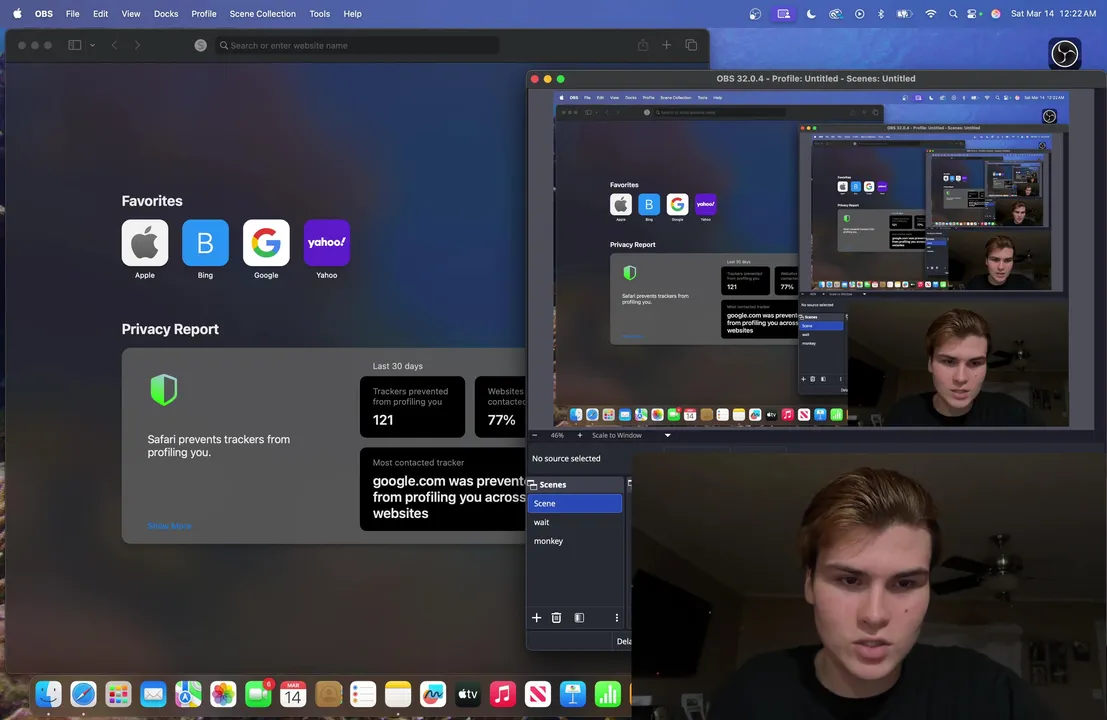Viewport: 1107px width, 720px height.
Task: Click the OBS preview canvas
Action: 811,258
